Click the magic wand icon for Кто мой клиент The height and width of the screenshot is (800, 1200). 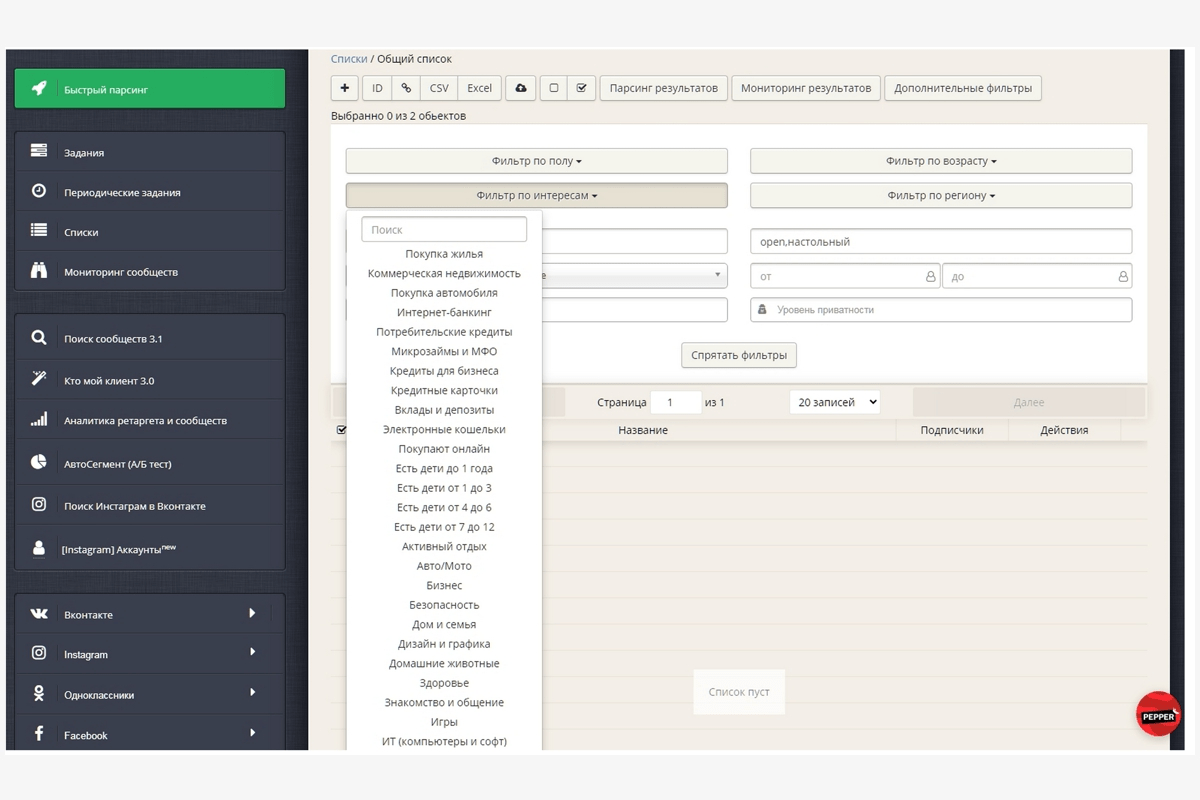[39, 379]
